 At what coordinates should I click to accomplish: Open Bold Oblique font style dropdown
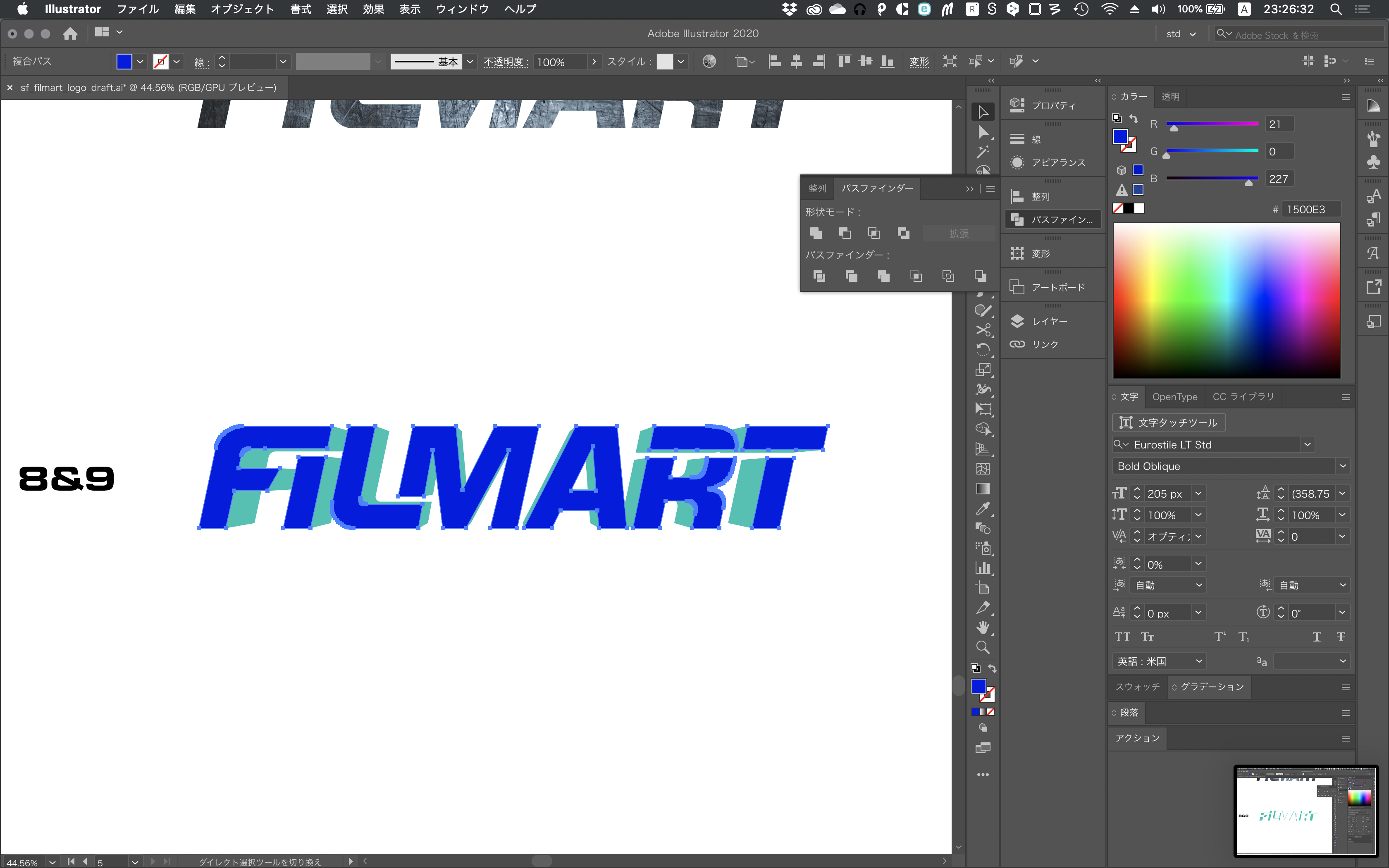[1343, 466]
